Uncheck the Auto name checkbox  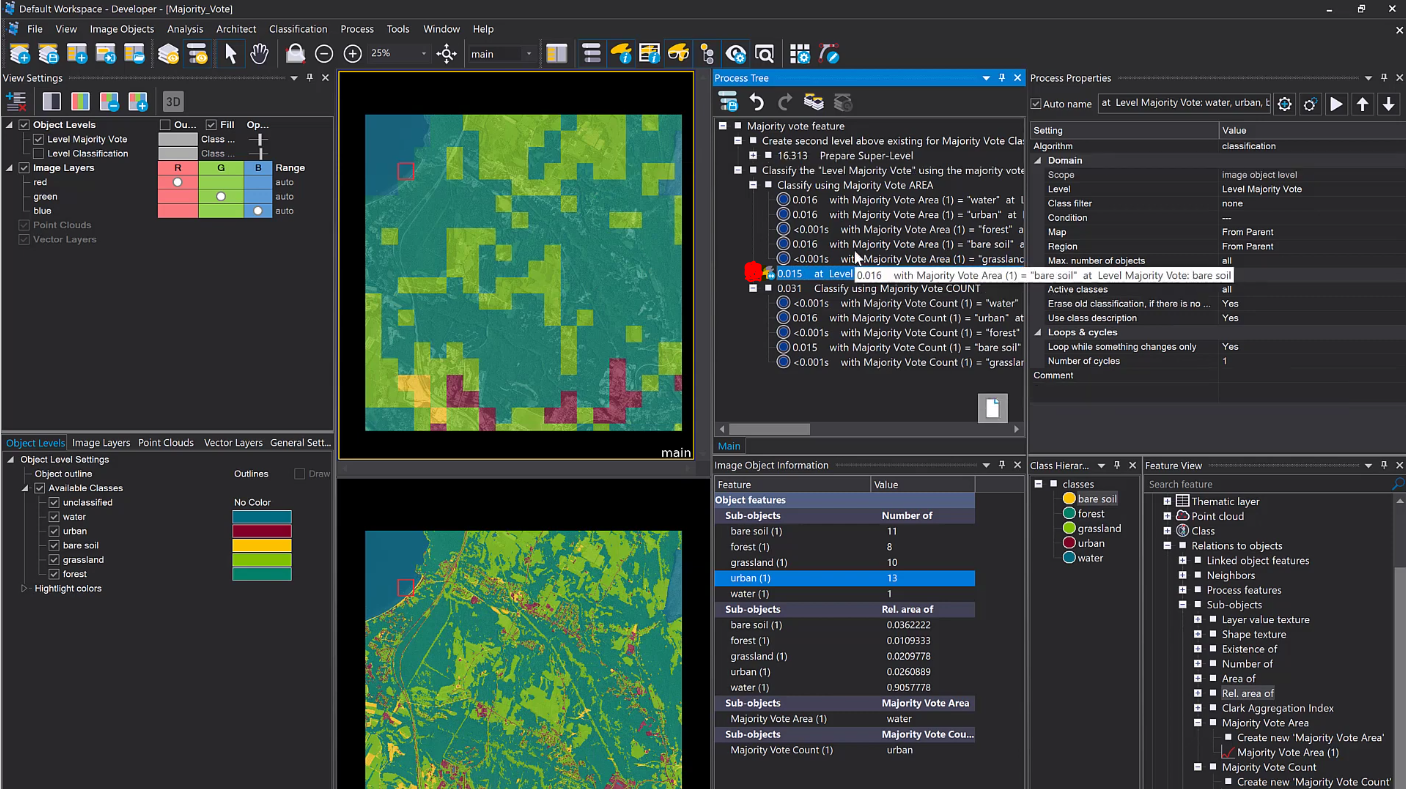tap(1036, 104)
